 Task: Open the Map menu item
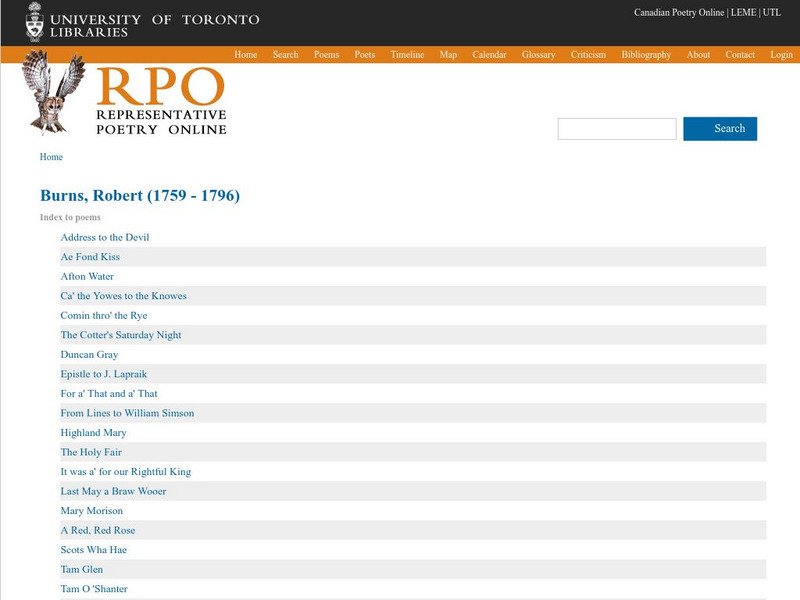click(x=448, y=55)
